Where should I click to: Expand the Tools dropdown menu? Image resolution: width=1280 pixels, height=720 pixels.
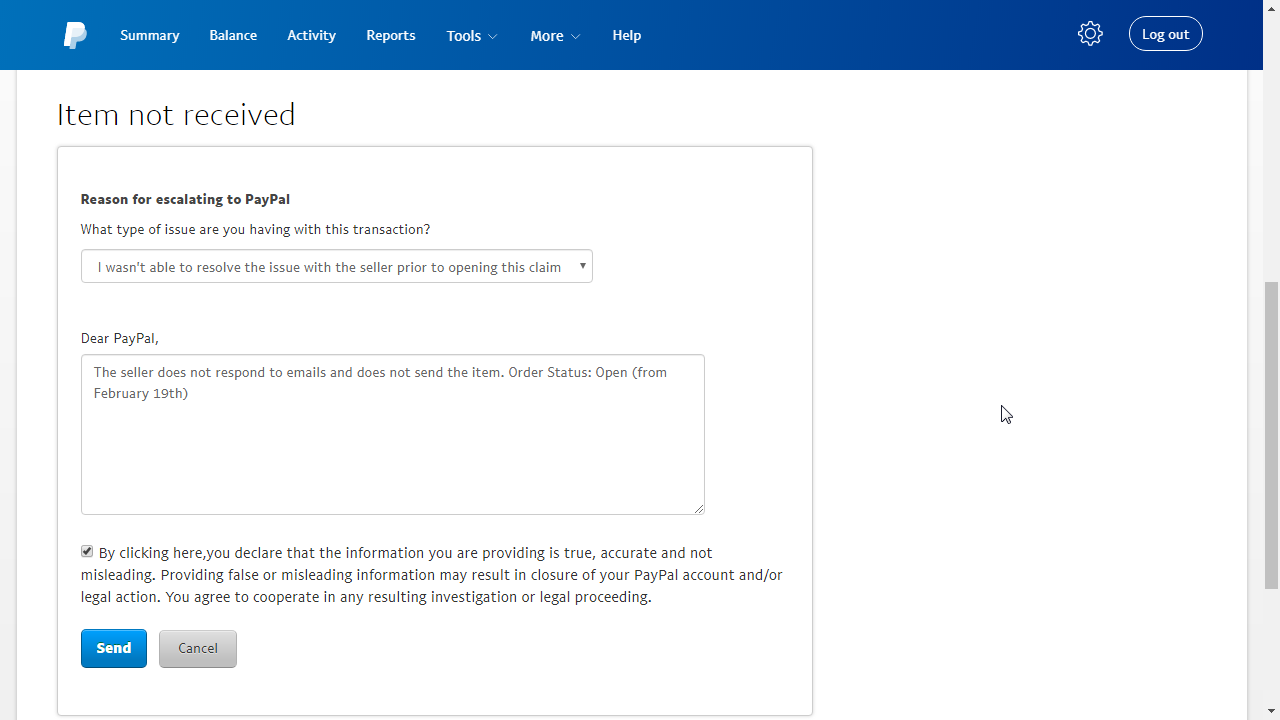tap(472, 35)
